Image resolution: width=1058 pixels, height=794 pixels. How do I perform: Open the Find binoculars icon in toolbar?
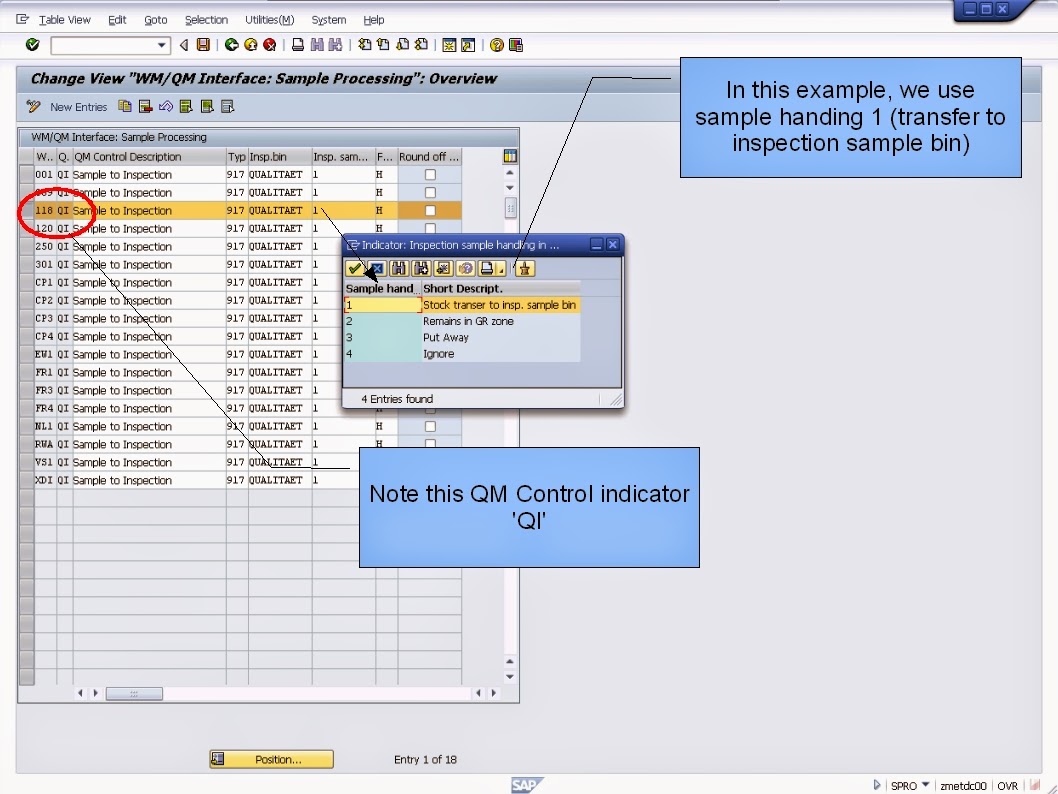[317, 45]
